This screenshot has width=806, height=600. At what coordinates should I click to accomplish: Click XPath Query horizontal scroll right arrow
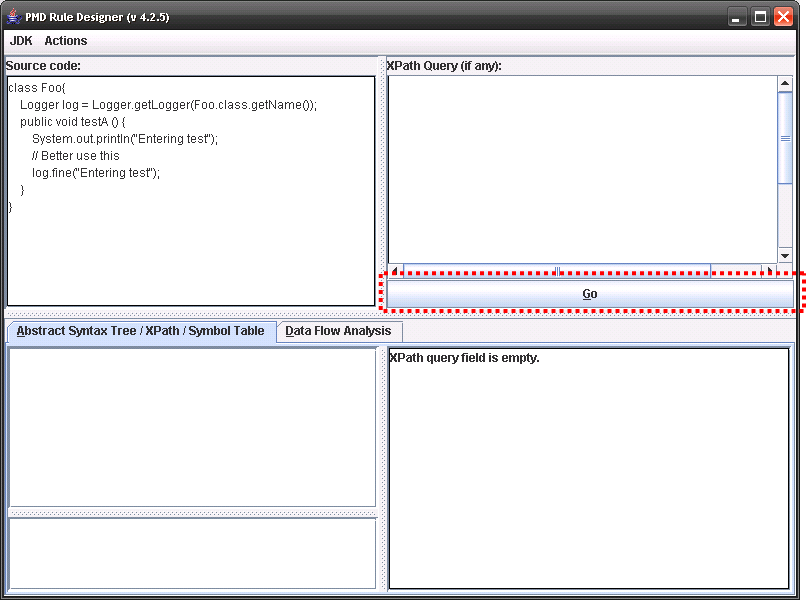tap(768, 270)
